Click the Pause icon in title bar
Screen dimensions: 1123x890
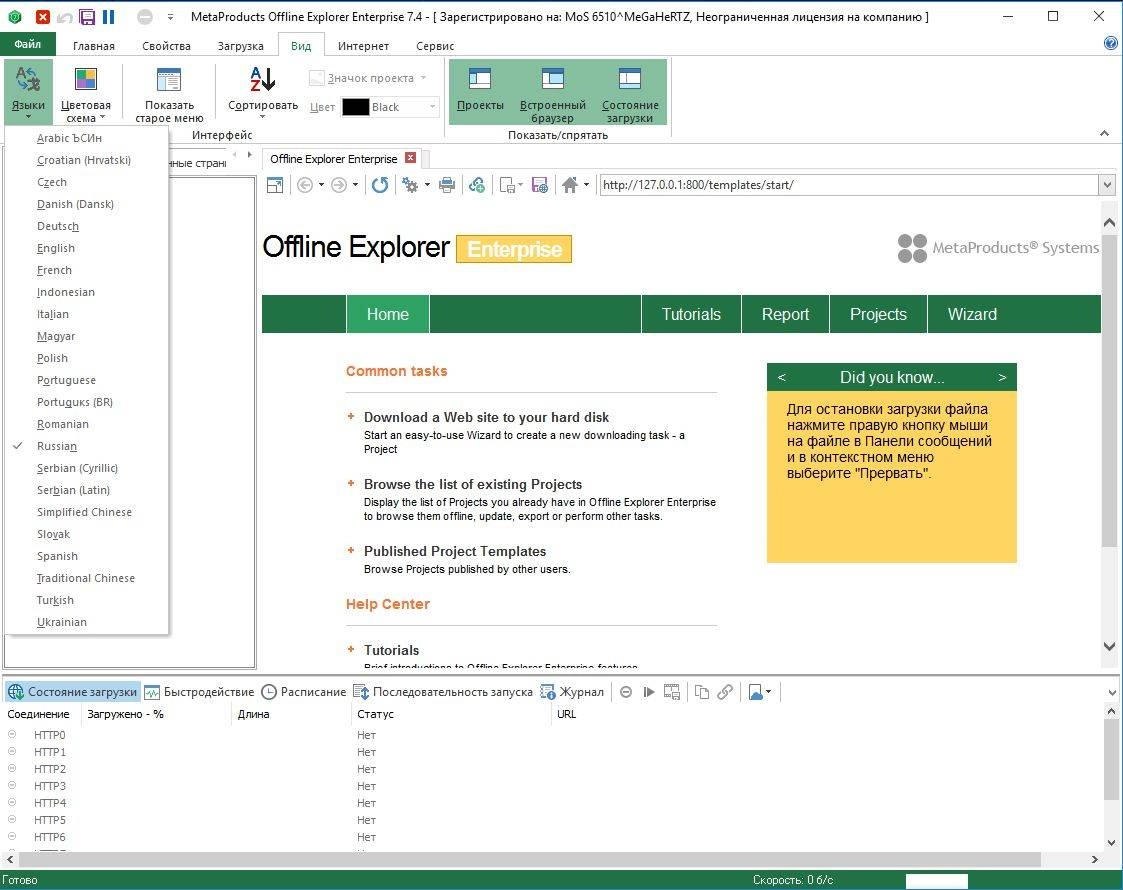pyautogui.click(x=109, y=16)
